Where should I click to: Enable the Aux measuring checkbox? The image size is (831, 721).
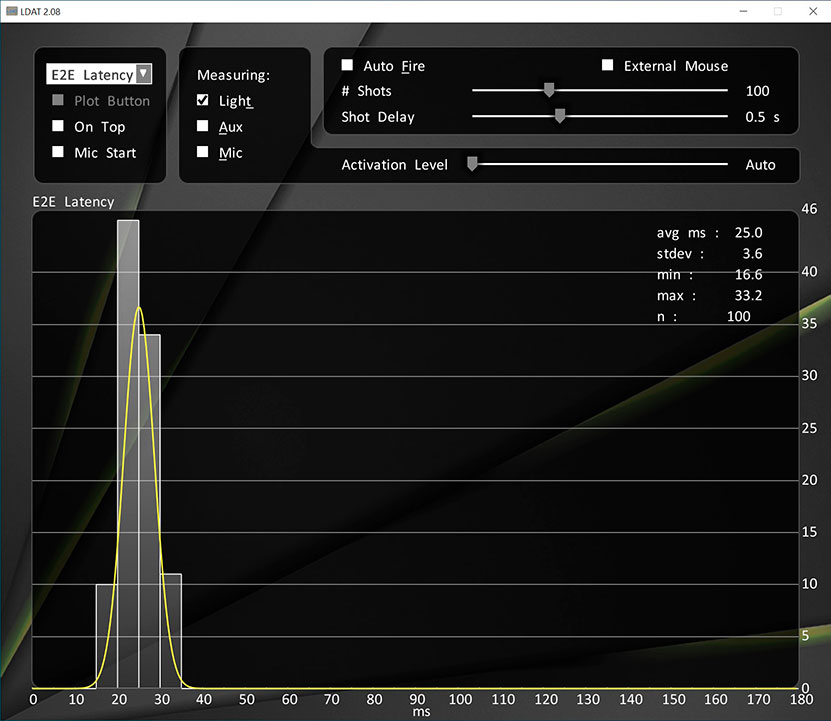pyautogui.click(x=202, y=126)
